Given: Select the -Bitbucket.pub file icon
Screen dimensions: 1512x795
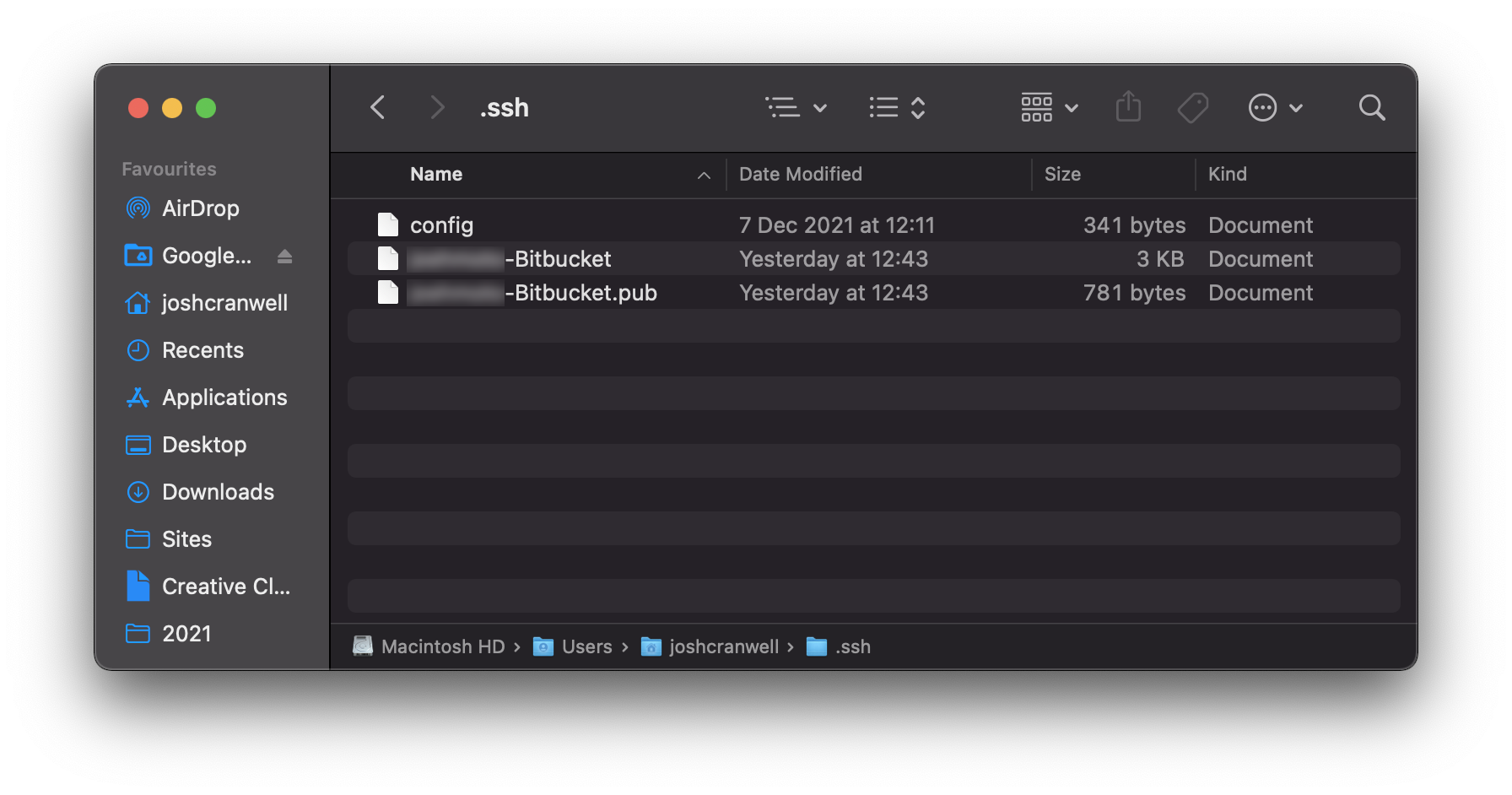Looking at the screenshot, I should pyautogui.click(x=388, y=292).
